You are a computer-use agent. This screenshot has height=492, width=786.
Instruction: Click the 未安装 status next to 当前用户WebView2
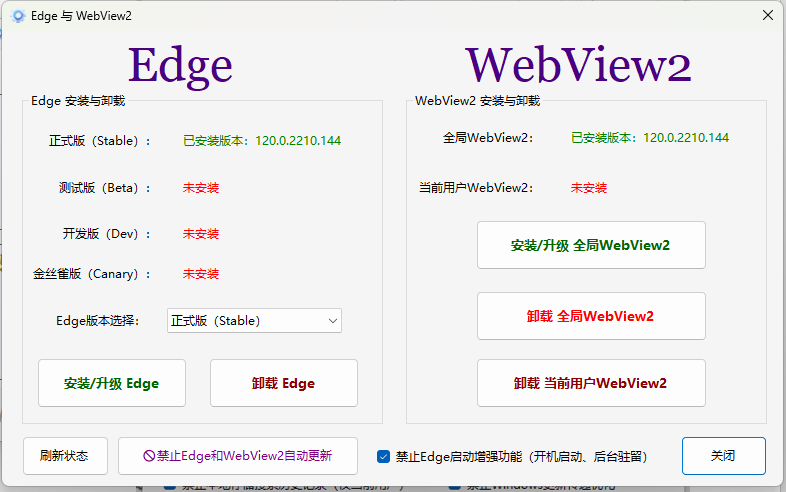tap(589, 188)
